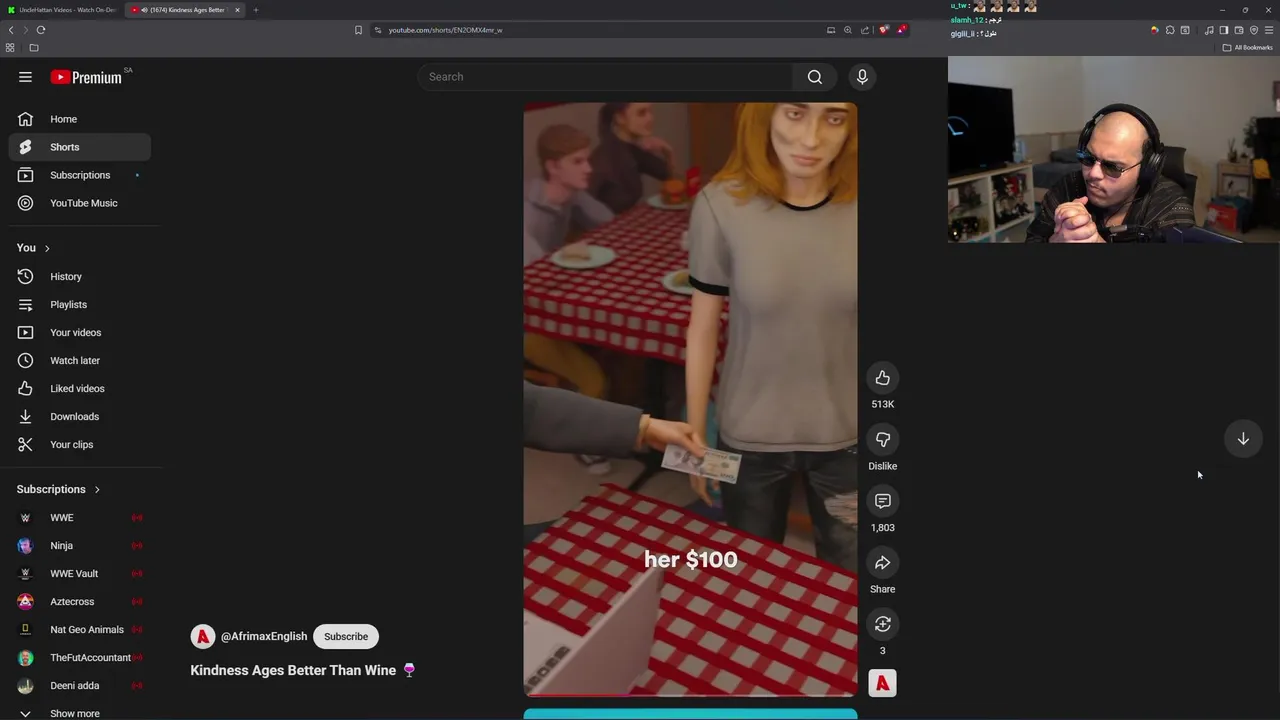Image resolution: width=1280 pixels, height=720 pixels.
Task: Start voice search with the microphone
Action: tap(862, 77)
